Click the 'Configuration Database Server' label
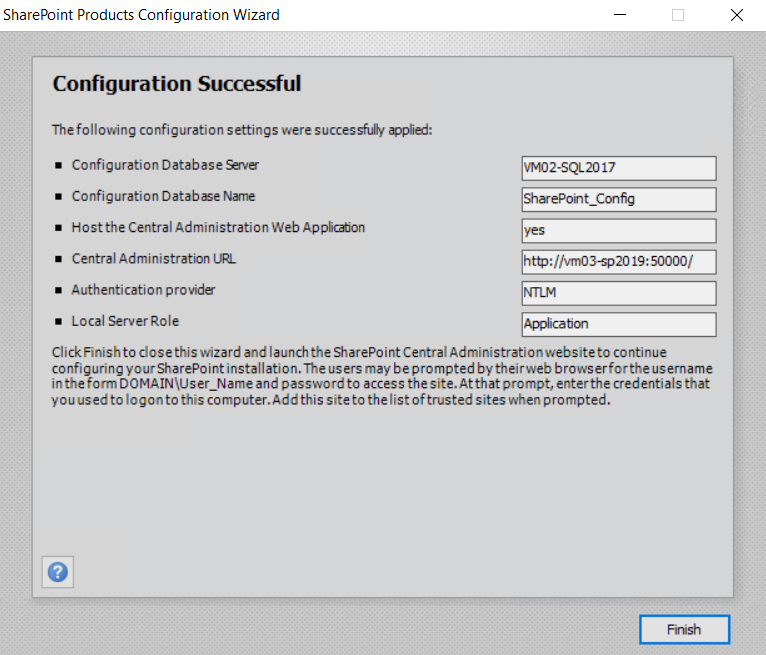Viewport: 766px width, 655px height. point(165,165)
